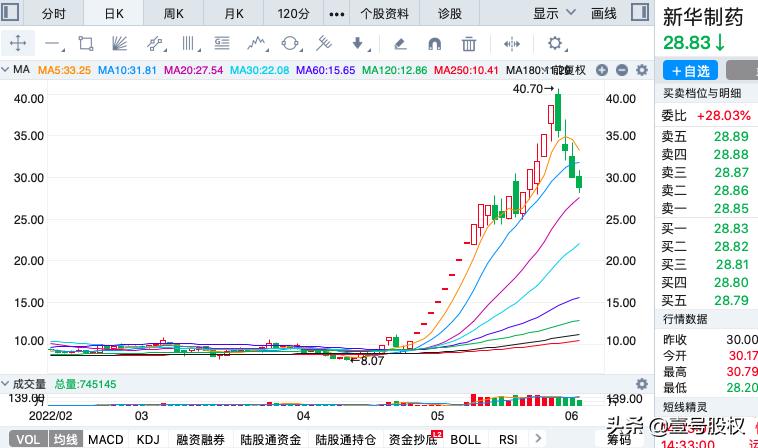Select the circle/ellipse drawing tool

tap(291, 44)
